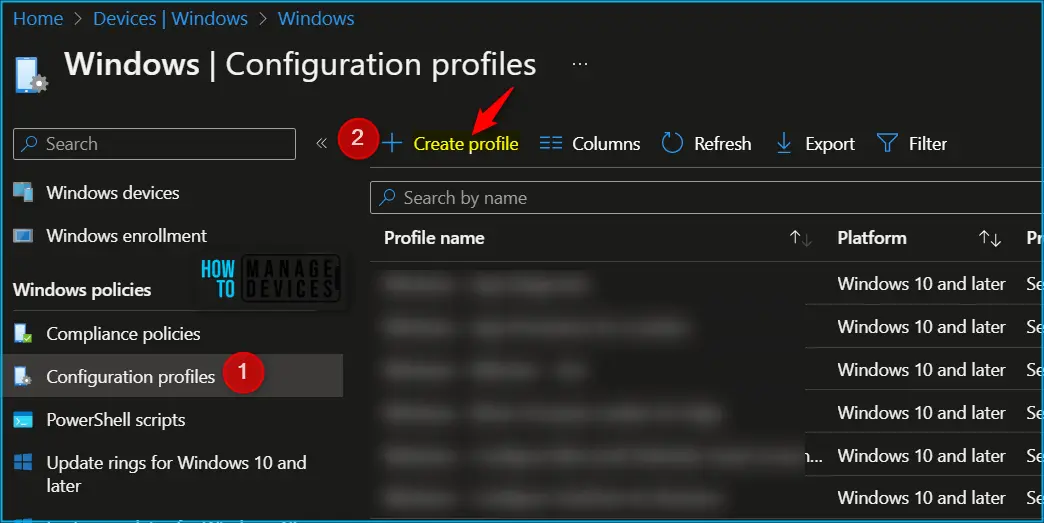Click the Filter funnel icon
1044x523 pixels.
coord(887,143)
